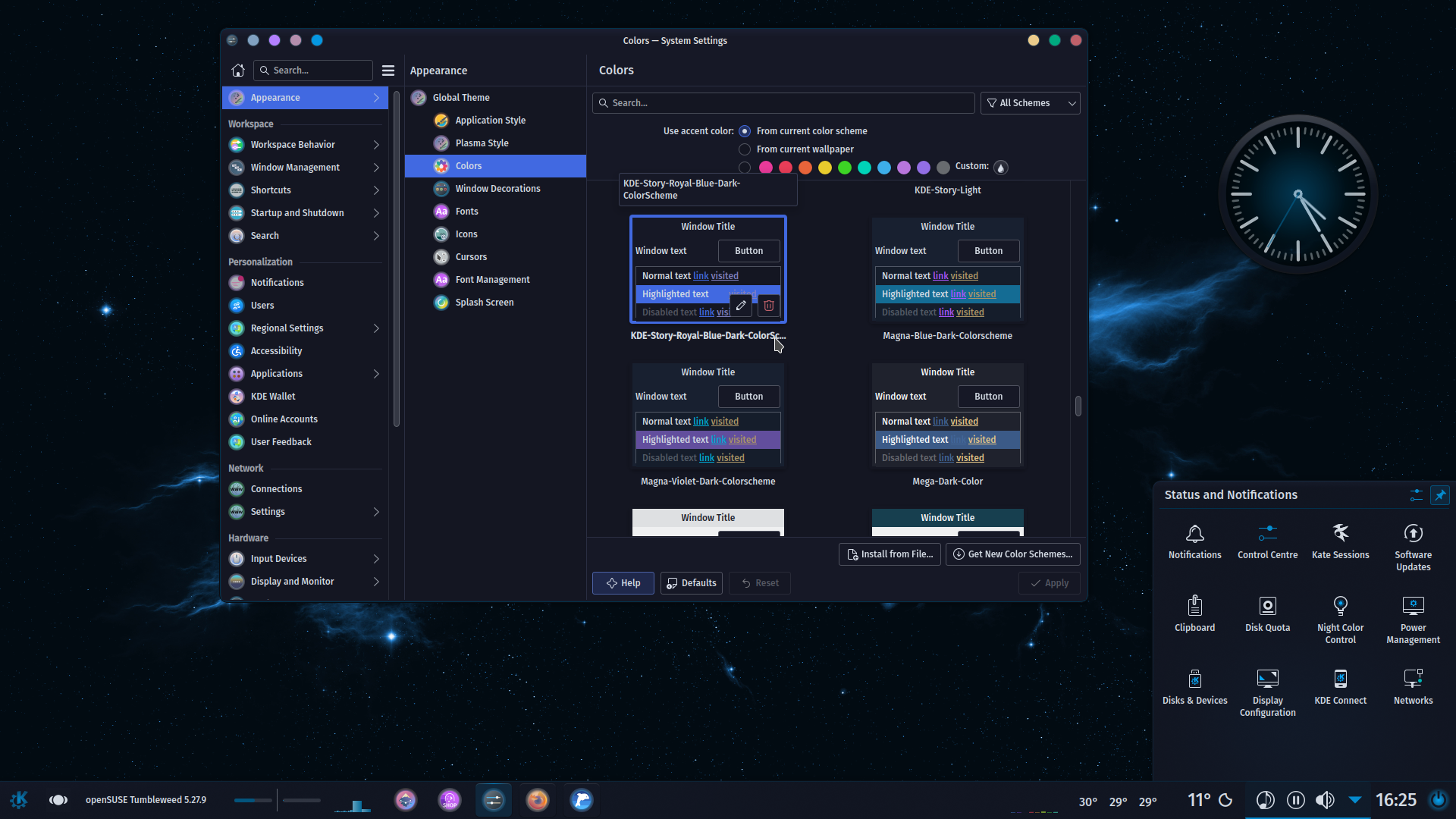Screen dimensions: 1456x819
Task: Click the power icon beside the taskbar clock
Action: click(x=1438, y=800)
